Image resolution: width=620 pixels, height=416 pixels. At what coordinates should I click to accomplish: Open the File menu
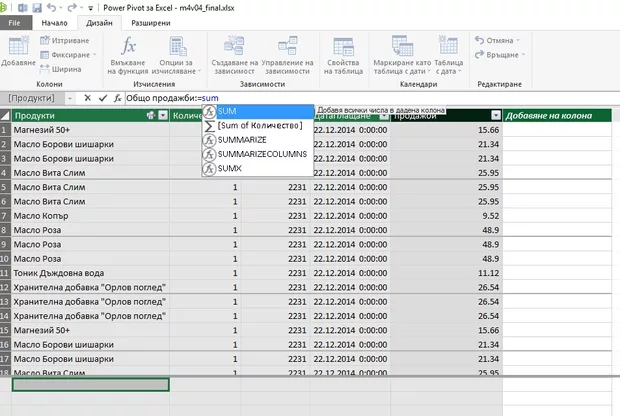coord(16,21)
